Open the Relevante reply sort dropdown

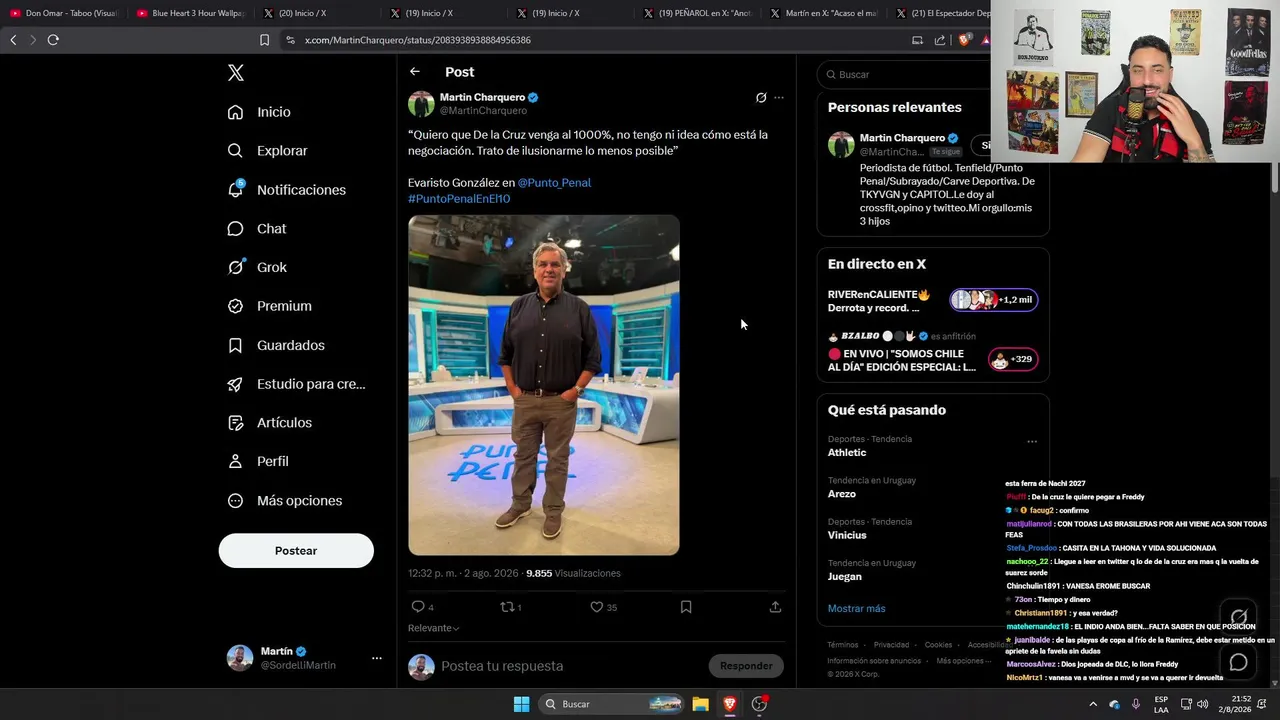click(x=433, y=628)
